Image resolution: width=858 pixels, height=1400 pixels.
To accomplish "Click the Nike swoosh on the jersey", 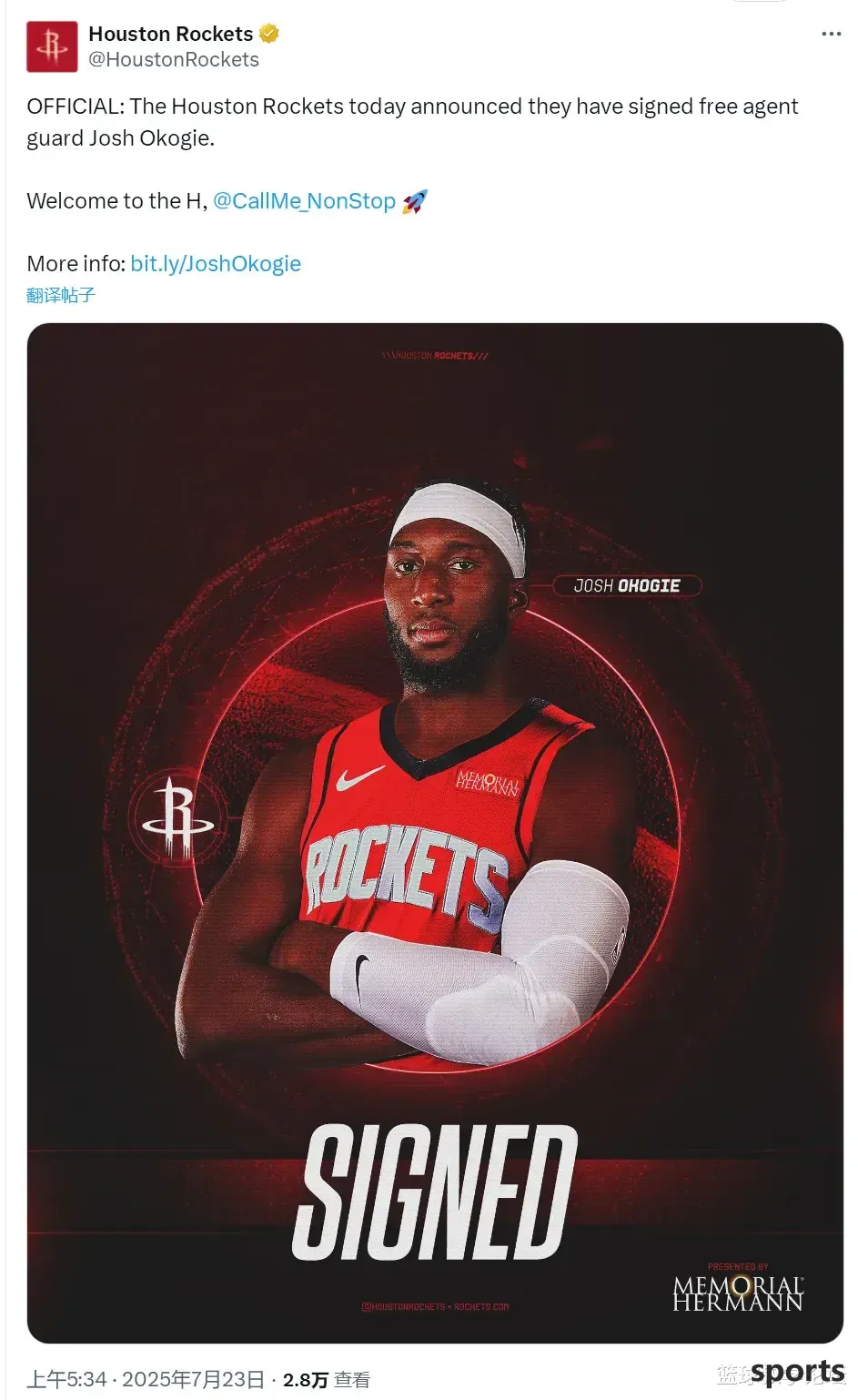I will [360, 778].
